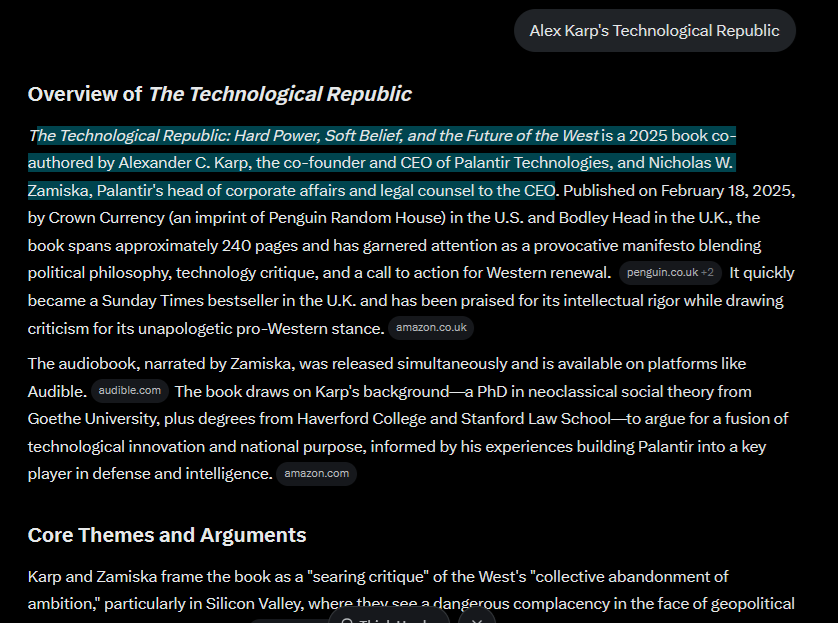Click the words "Crown Currency"

point(106,218)
